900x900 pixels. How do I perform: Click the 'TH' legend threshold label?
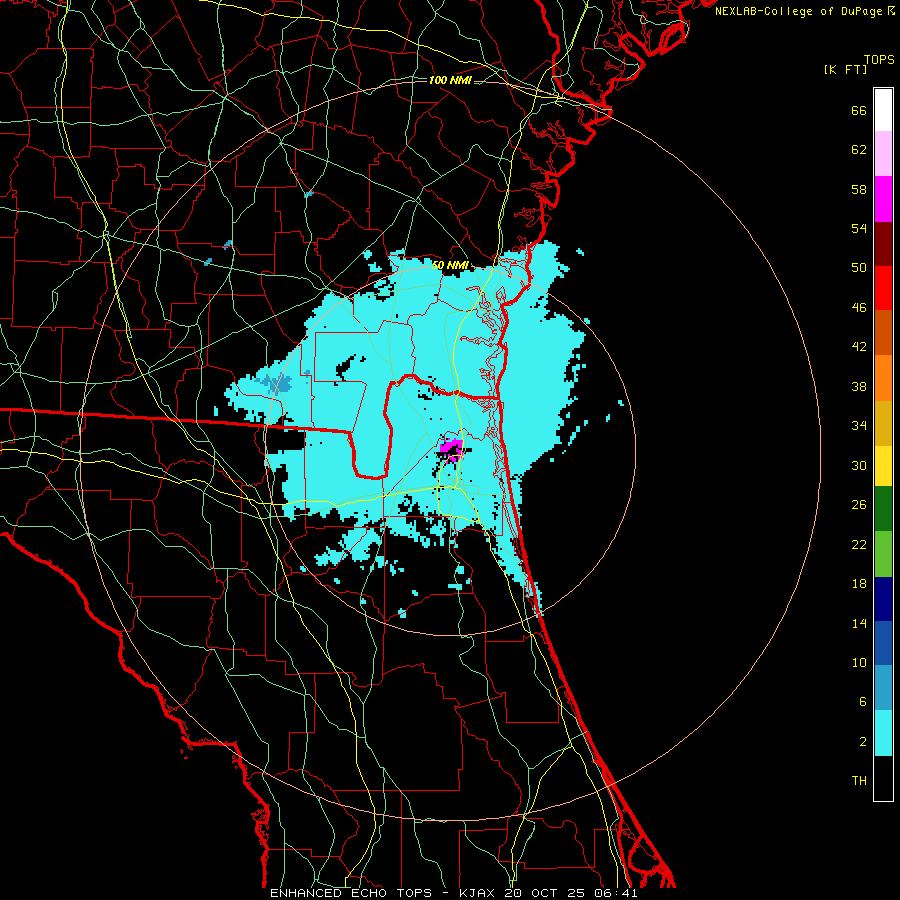[859, 781]
